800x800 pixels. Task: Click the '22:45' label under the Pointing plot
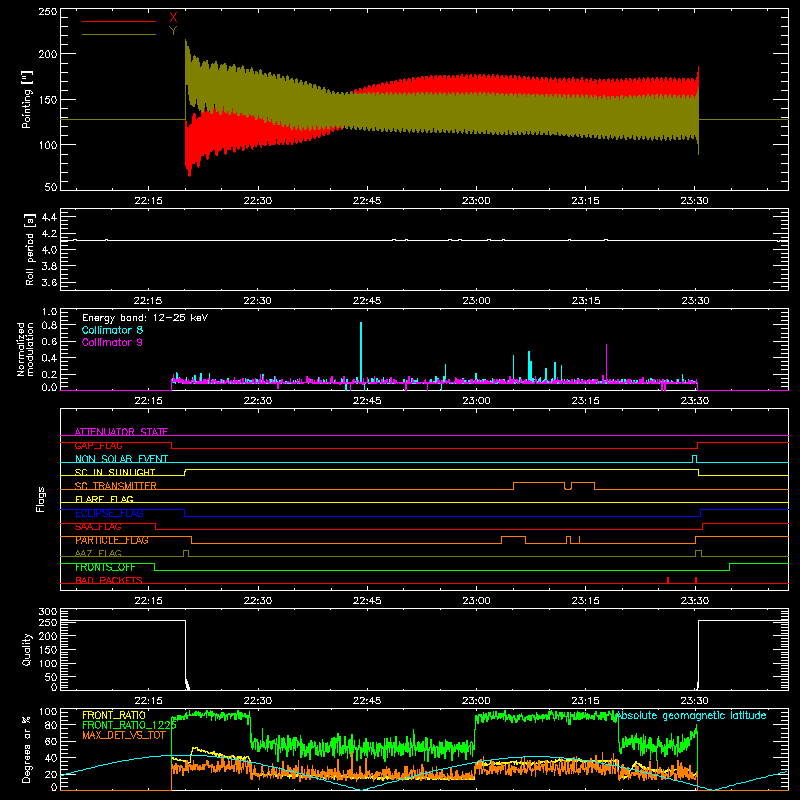point(367,201)
